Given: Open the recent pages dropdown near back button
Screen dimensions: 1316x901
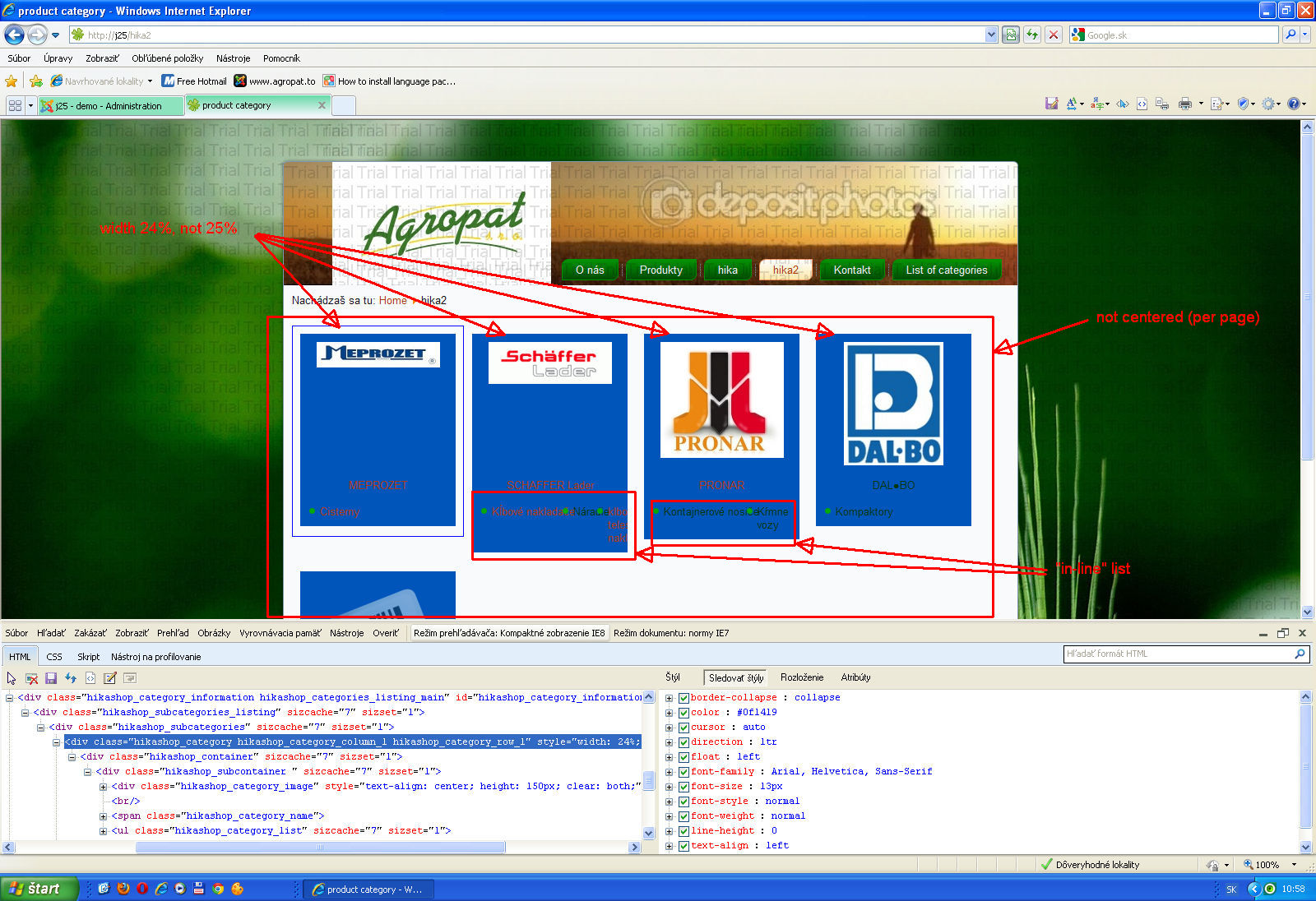Looking at the screenshot, I should (55, 35).
